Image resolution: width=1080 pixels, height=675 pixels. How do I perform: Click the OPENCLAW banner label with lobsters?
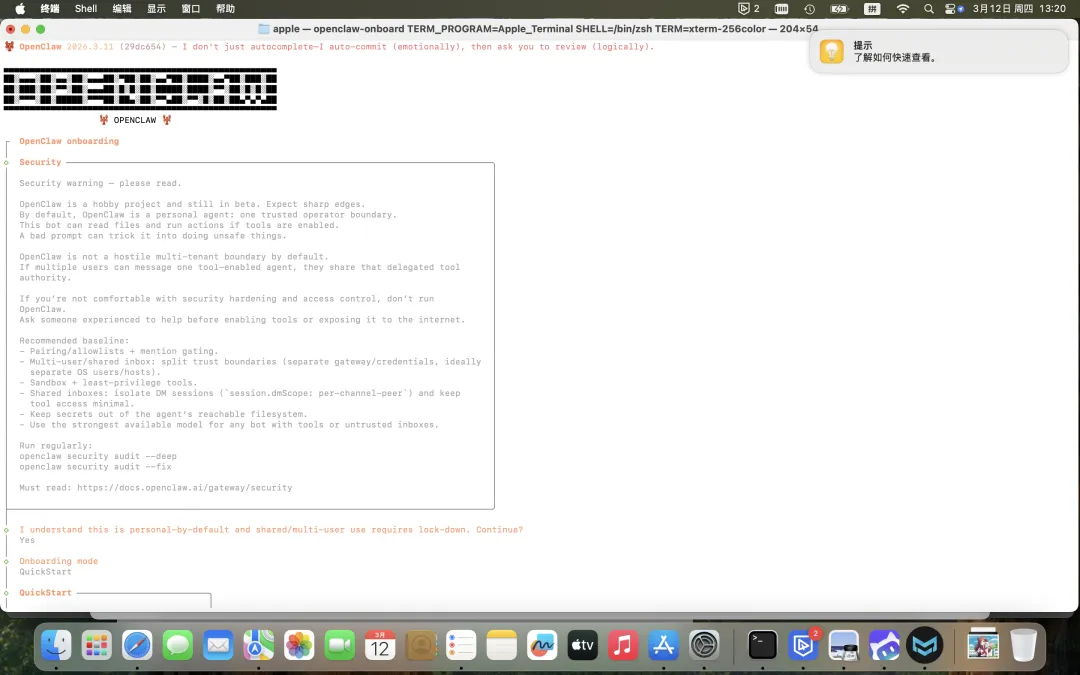[x=135, y=120]
